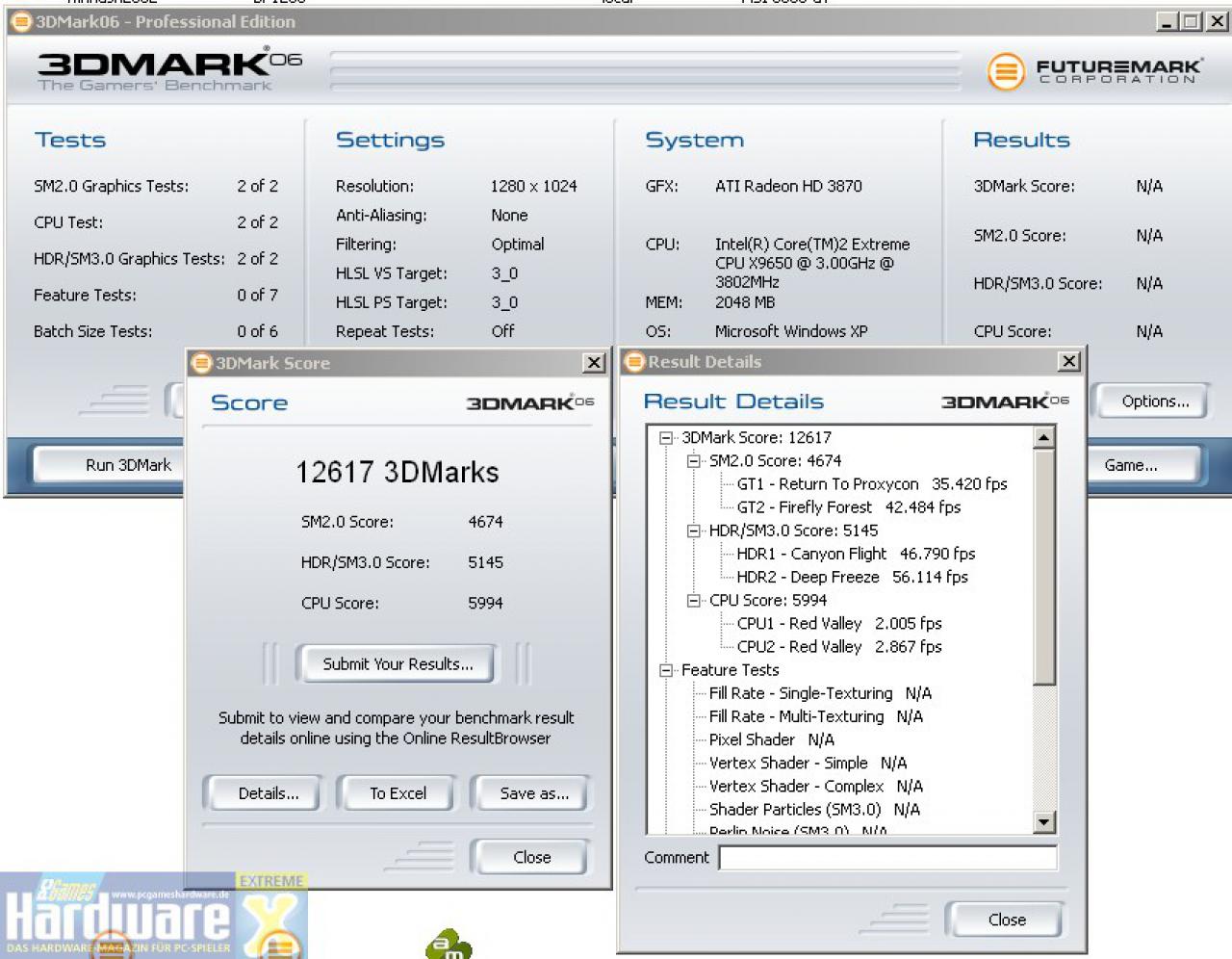This screenshot has width=1232, height=959.
Task: Close the Result Details dialog with X
Action: pyautogui.click(x=1069, y=362)
